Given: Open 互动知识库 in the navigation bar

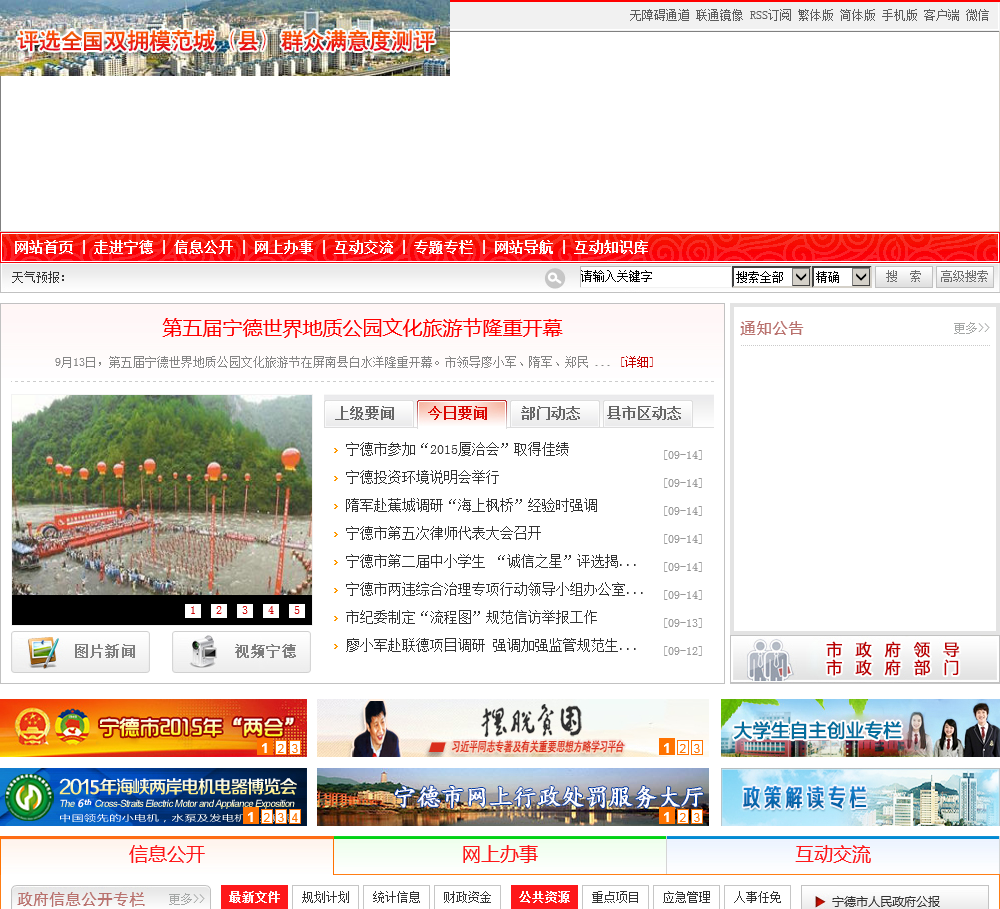Looking at the screenshot, I should [611, 248].
